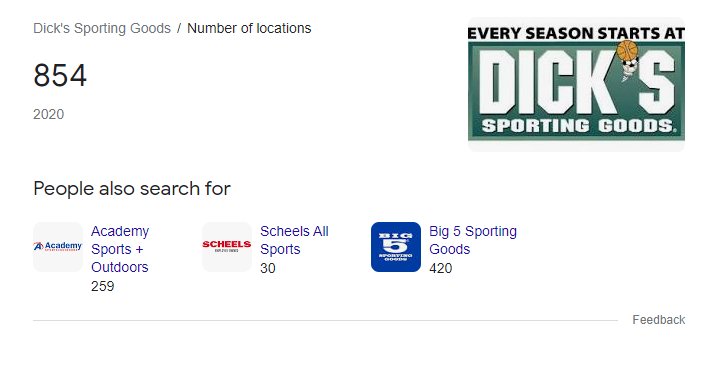The height and width of the screenshot is (365, 728).
Task: Select the blue Big 5 logo icon
Action: (x=396, y=247)
